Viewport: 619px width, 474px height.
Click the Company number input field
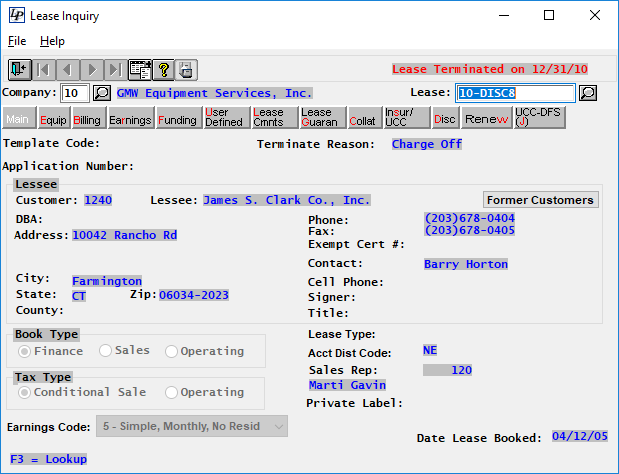(75, 93)
